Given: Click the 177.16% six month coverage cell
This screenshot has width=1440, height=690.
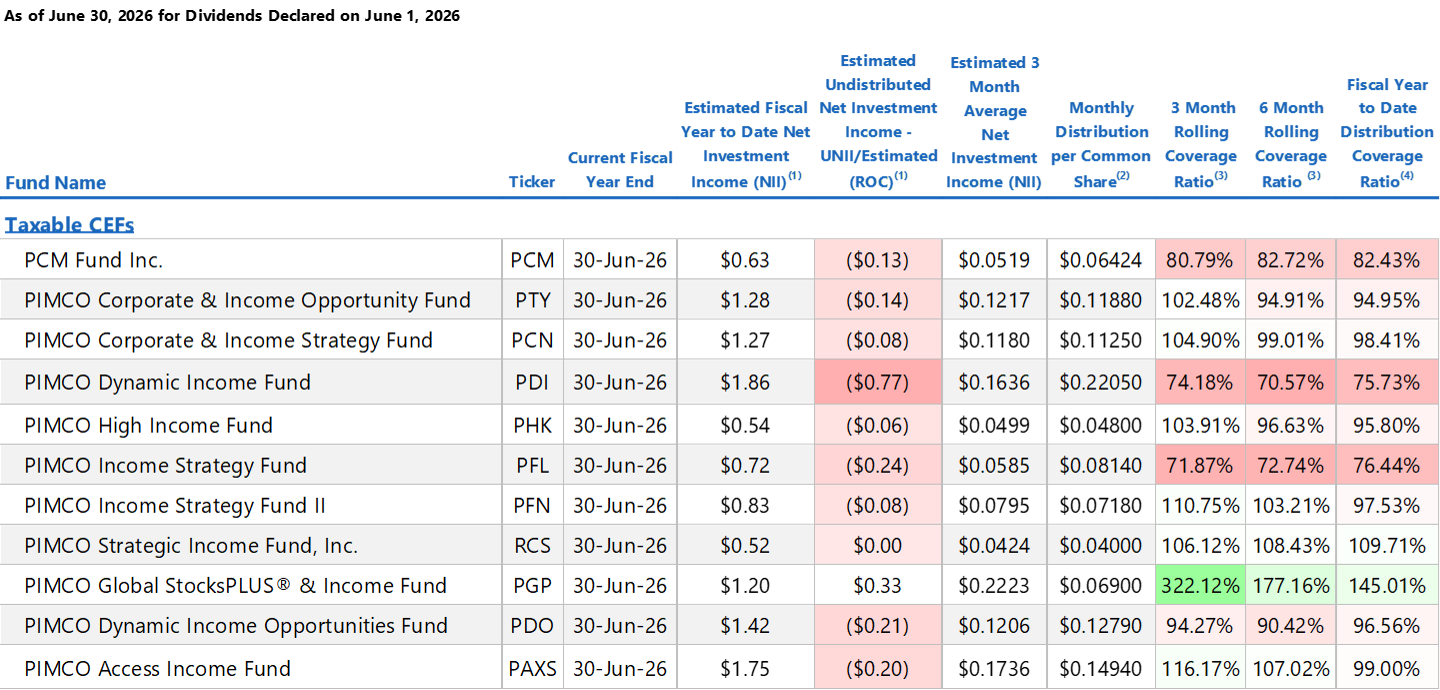Looking at the screenshot, I should click(1290, 585).
